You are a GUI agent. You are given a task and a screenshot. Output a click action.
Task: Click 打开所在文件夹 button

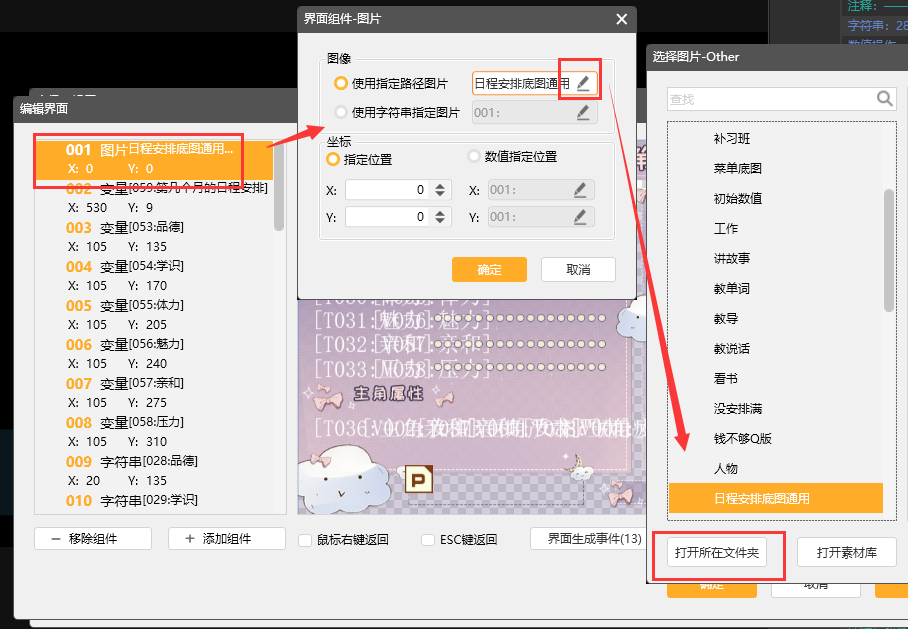coord(717,553)
